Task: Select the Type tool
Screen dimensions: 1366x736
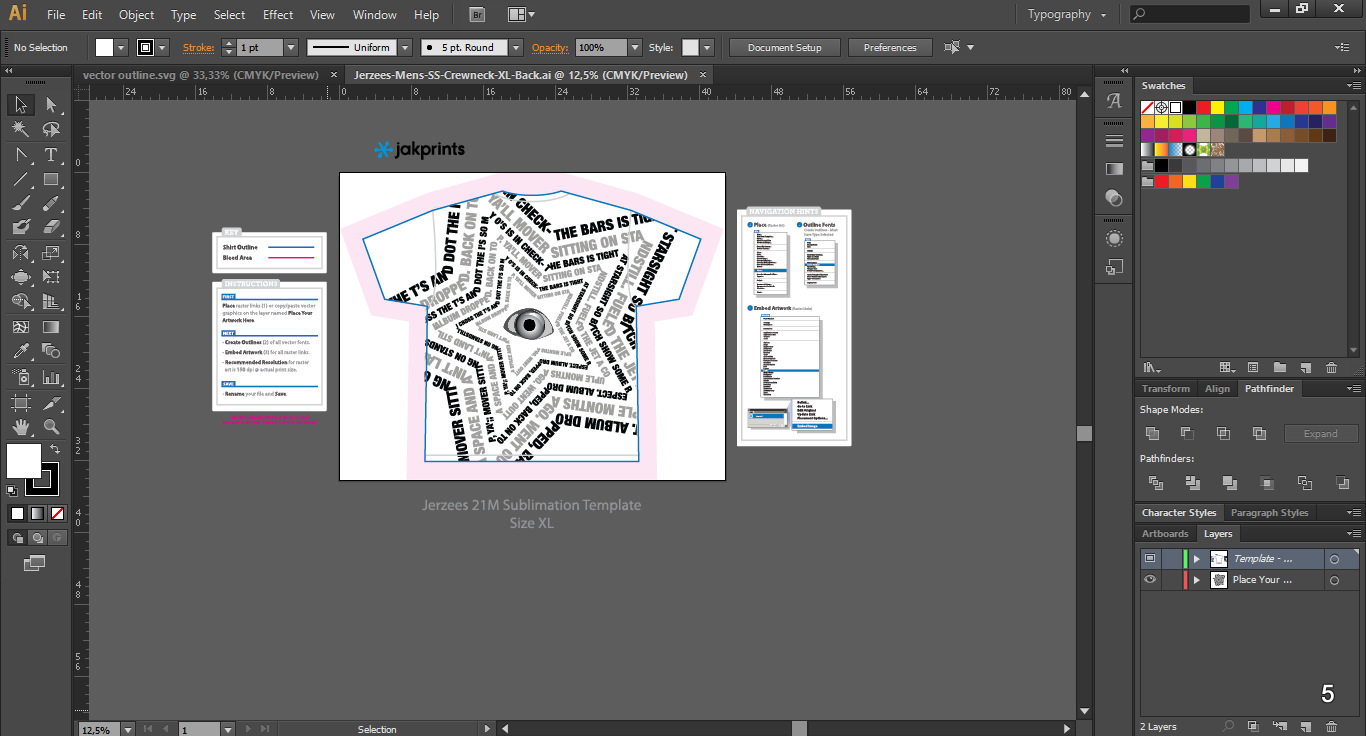Action: (52, 154)
